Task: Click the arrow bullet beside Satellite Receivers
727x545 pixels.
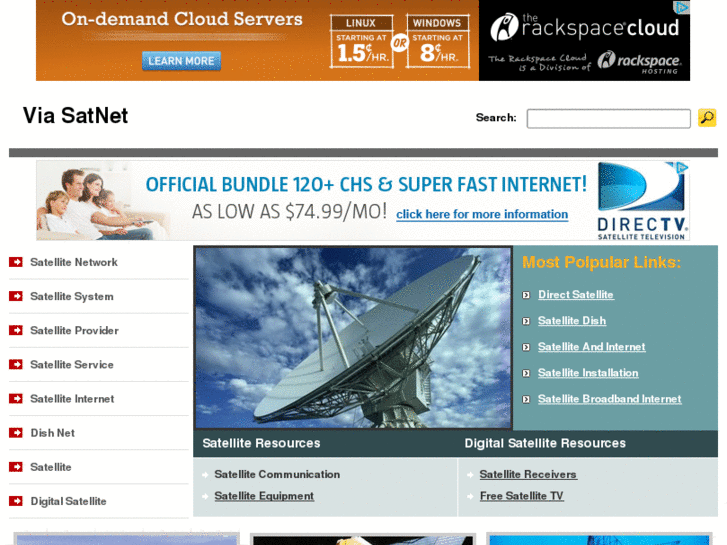Action: [x=470, y=474]
